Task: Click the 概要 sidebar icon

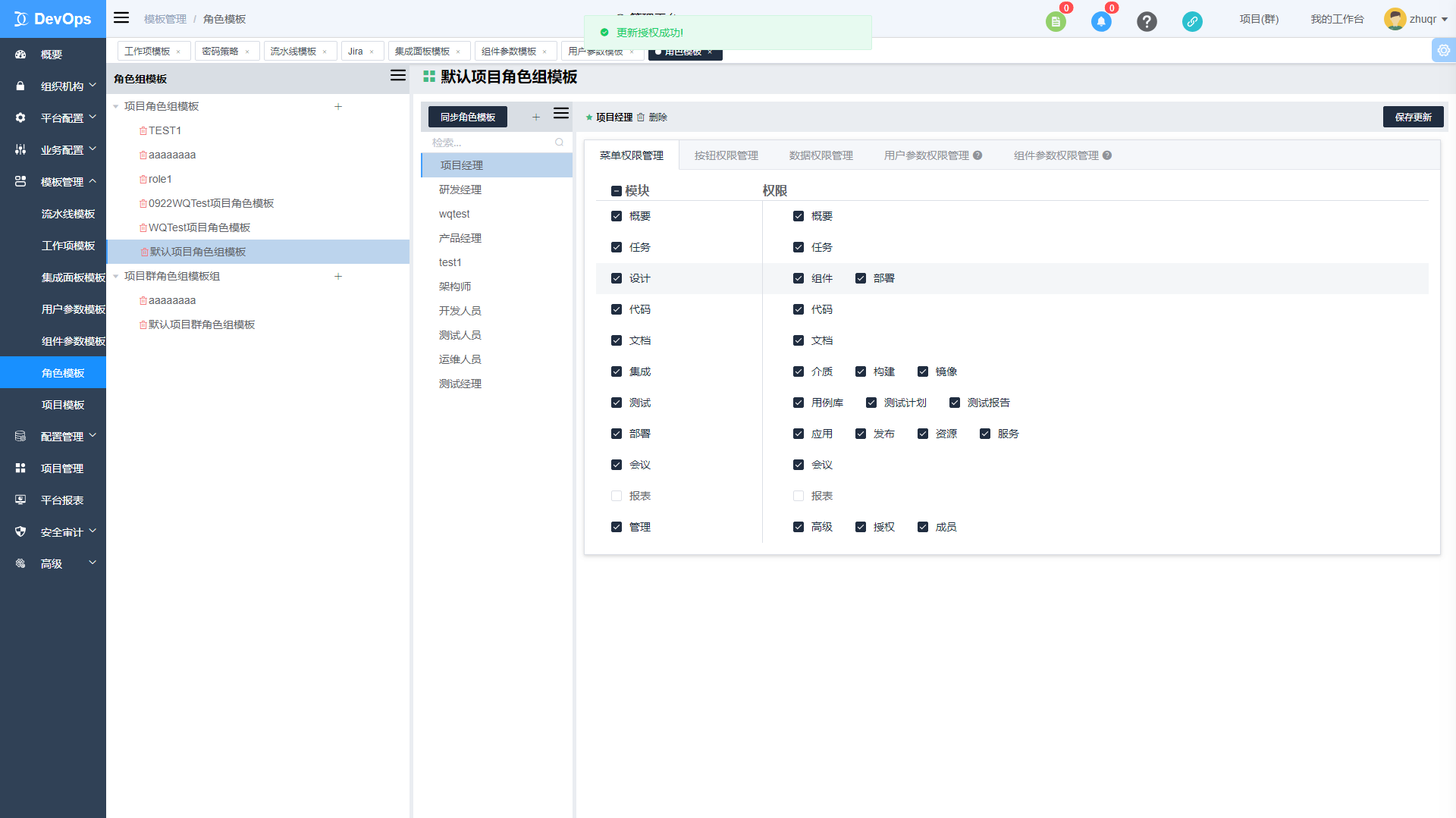Action: point(20,55)
